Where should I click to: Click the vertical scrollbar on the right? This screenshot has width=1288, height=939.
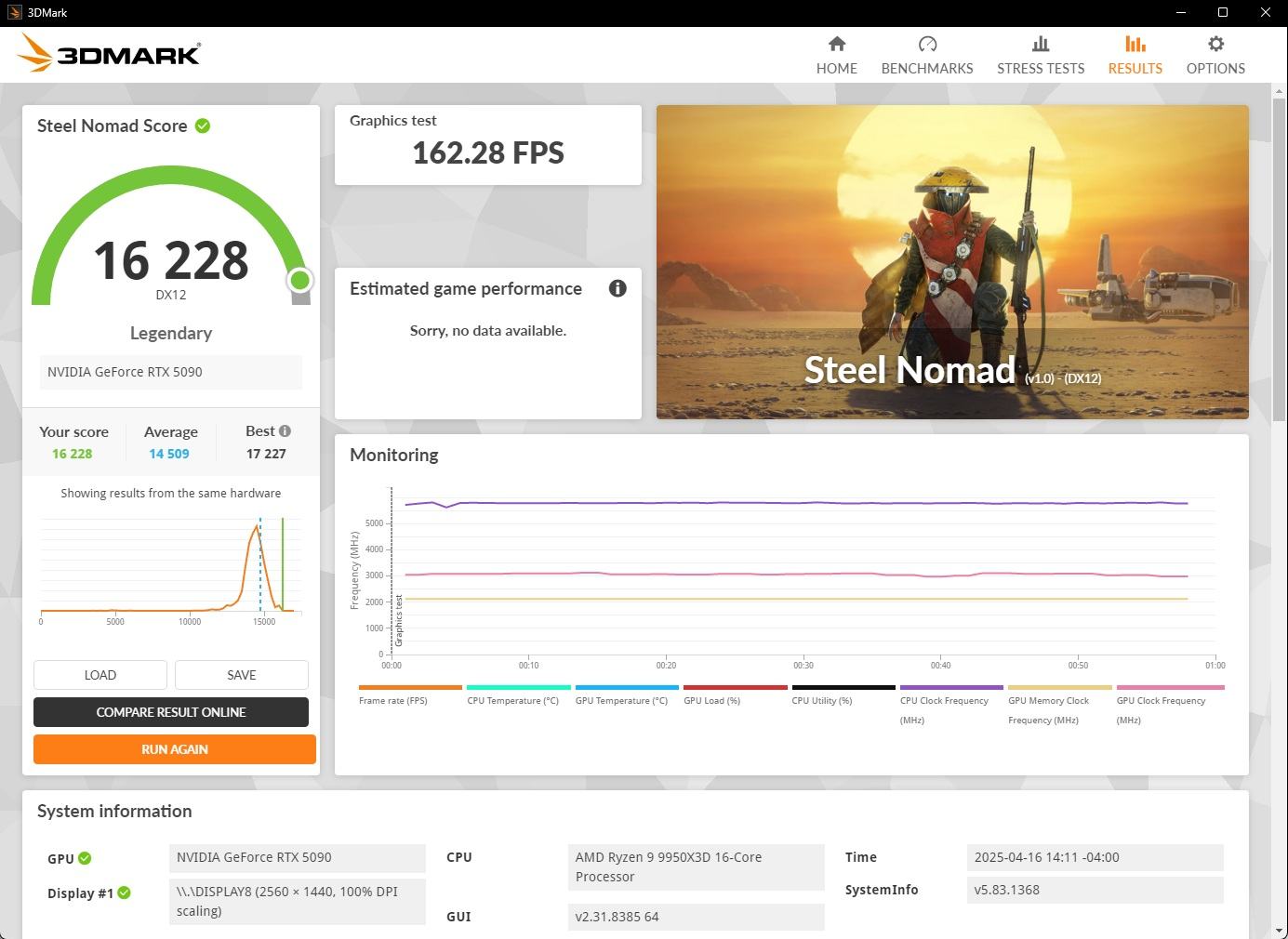[1280, 260]
